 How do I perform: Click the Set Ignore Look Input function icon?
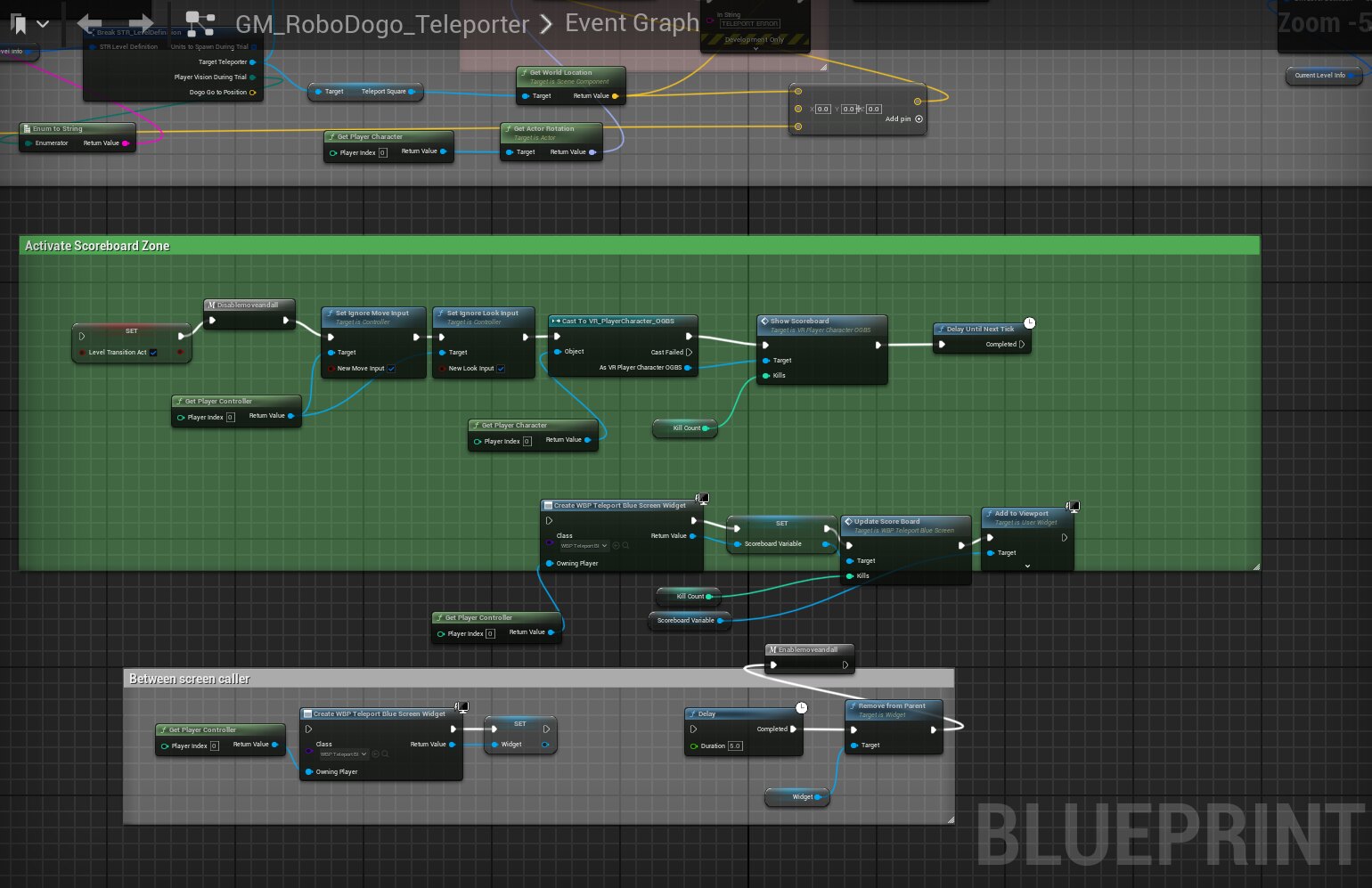441,313
